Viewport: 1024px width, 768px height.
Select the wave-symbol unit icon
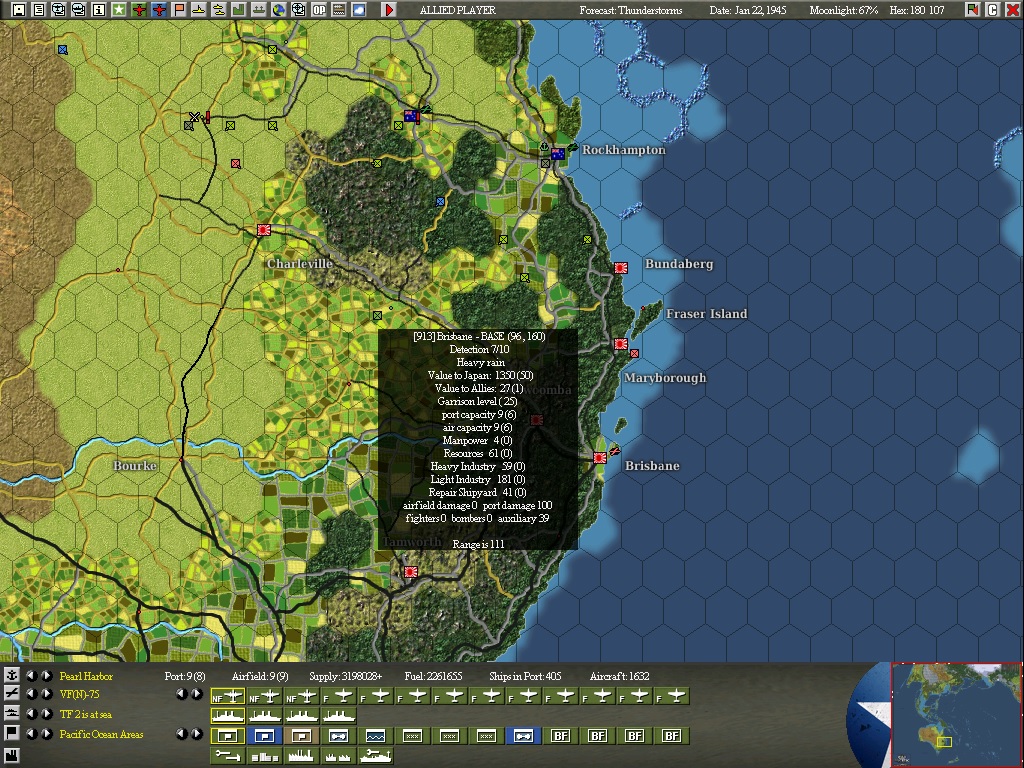coord(376,736)
